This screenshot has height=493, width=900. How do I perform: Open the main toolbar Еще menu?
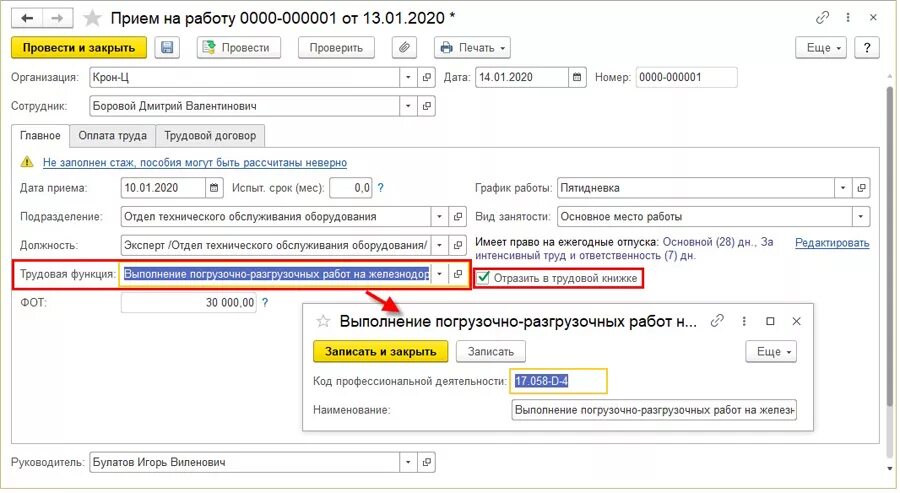[x=823, y=48]
